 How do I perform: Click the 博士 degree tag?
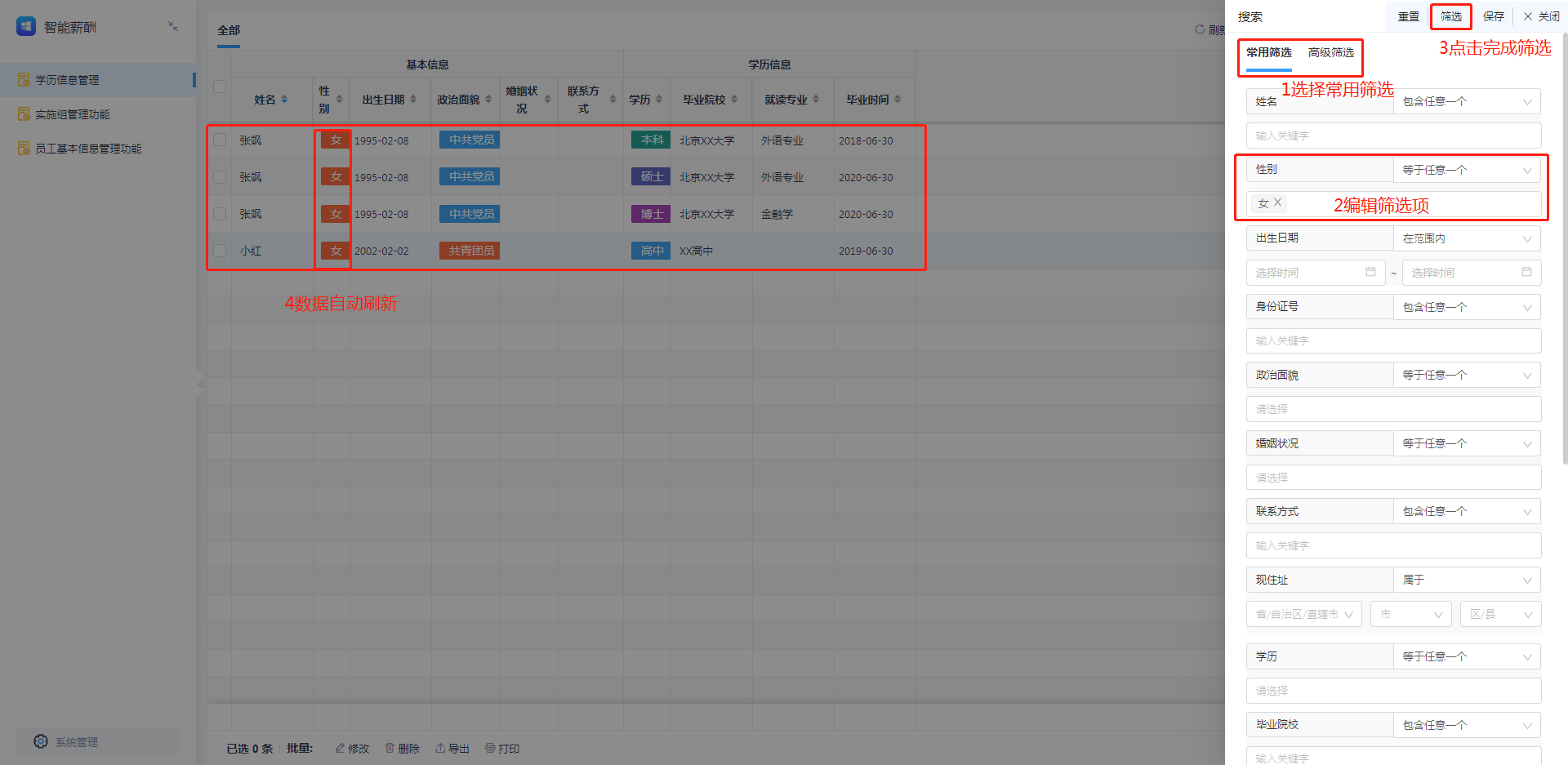pyautogui.click(x=651, y=214)
